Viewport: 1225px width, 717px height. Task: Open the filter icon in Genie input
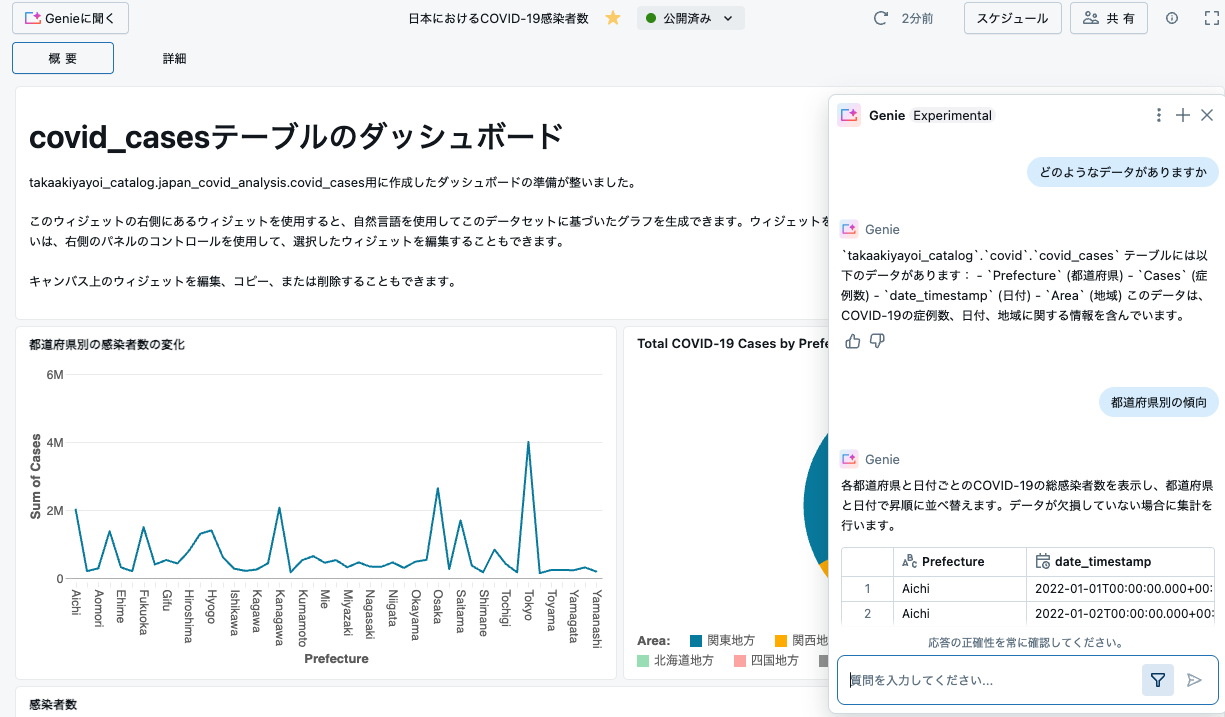(x=1157, y=680)
